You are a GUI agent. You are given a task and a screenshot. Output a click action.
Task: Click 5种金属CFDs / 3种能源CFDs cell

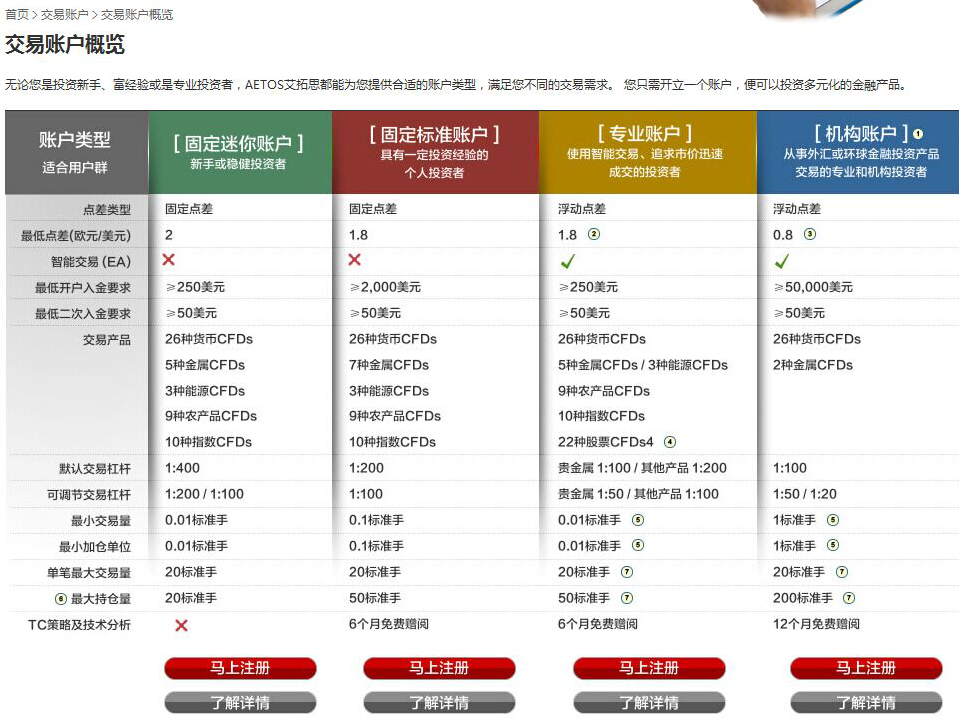click(643, 365)
